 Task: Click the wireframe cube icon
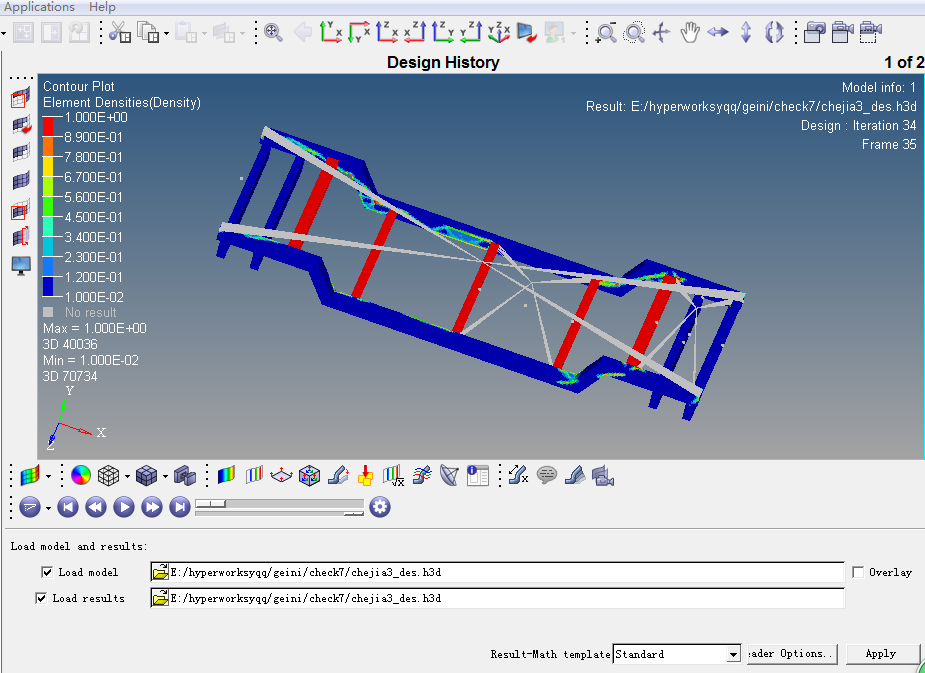(x=109, y=475)
